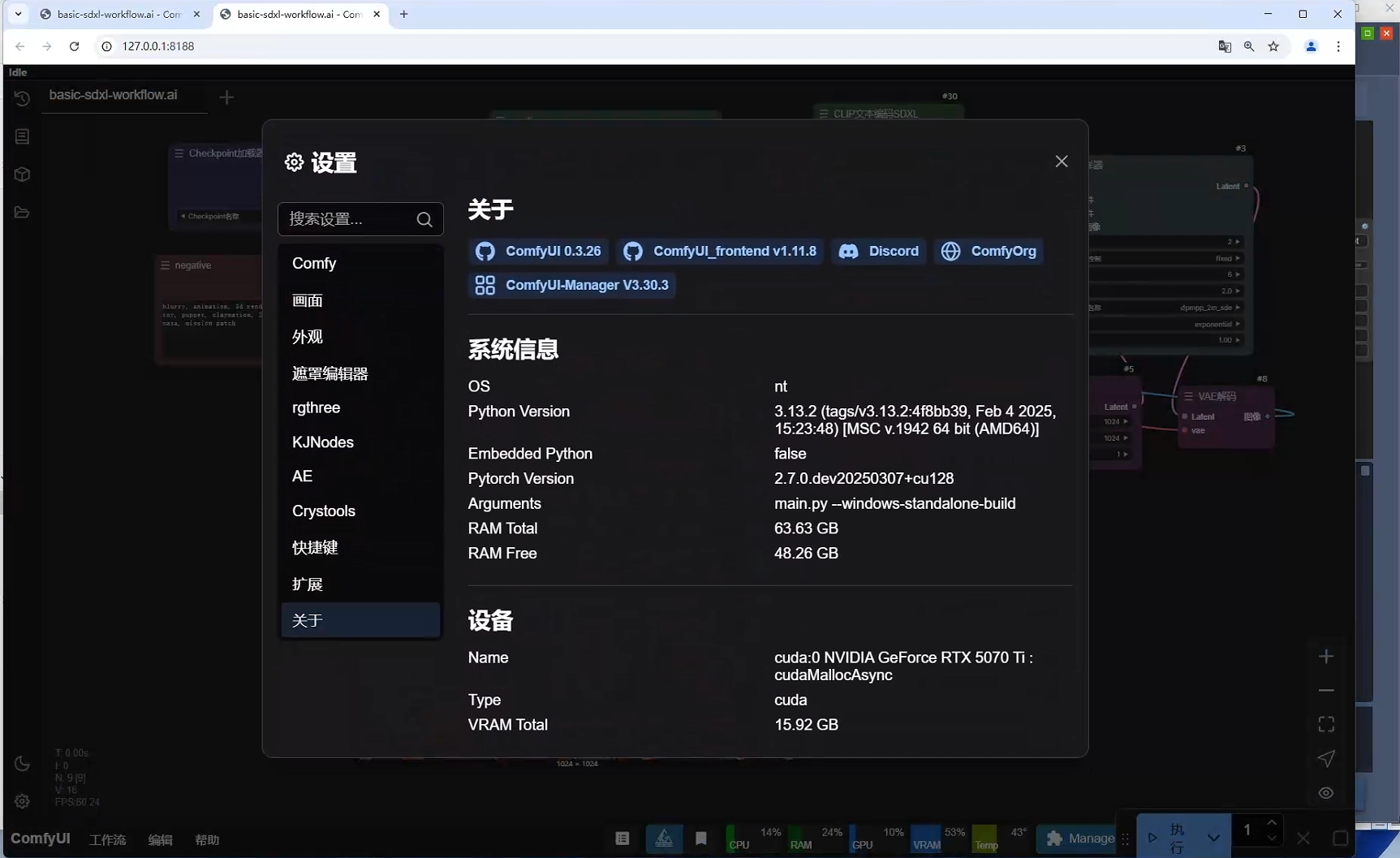Image resolution: width=1400 pixels, height=858 pixels.
Task: Decrease the batch count stepper
Action: tap(1272, 839)
